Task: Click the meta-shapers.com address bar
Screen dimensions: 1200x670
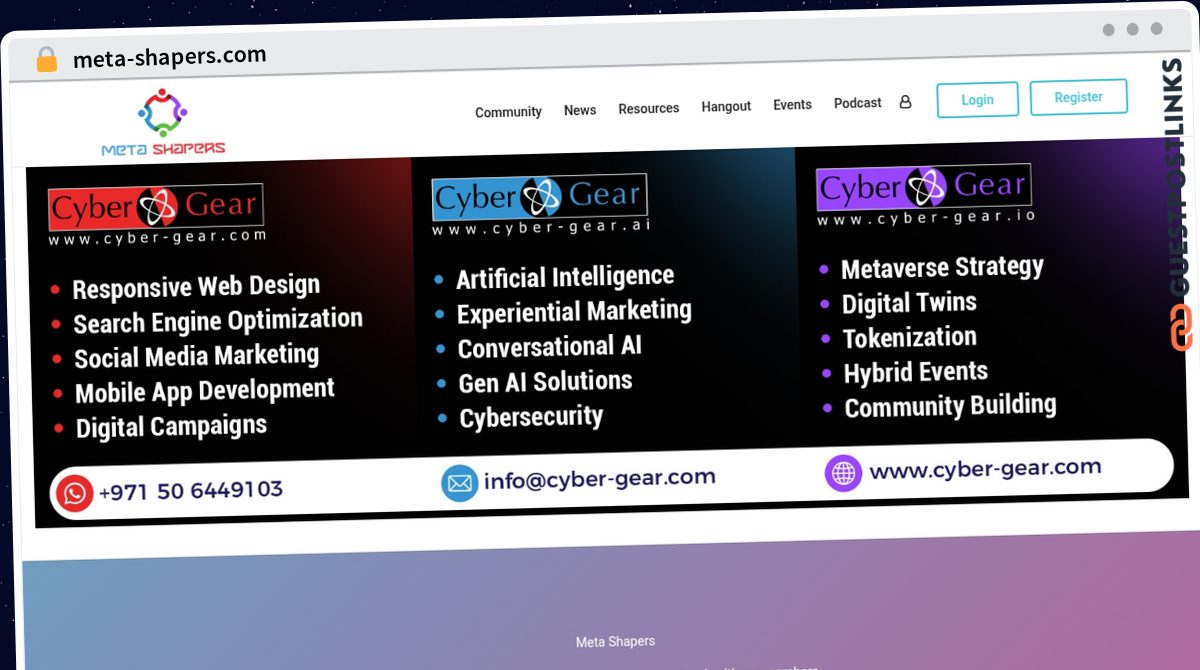Action: point(170,57)
